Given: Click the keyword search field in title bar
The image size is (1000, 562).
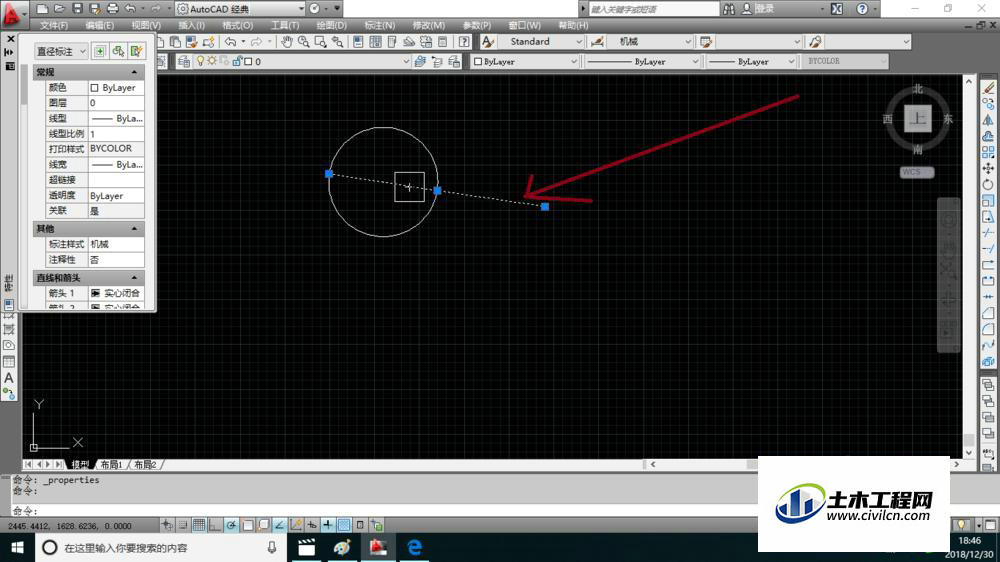Looking at the screenshot, I should (x=653, y=9).
